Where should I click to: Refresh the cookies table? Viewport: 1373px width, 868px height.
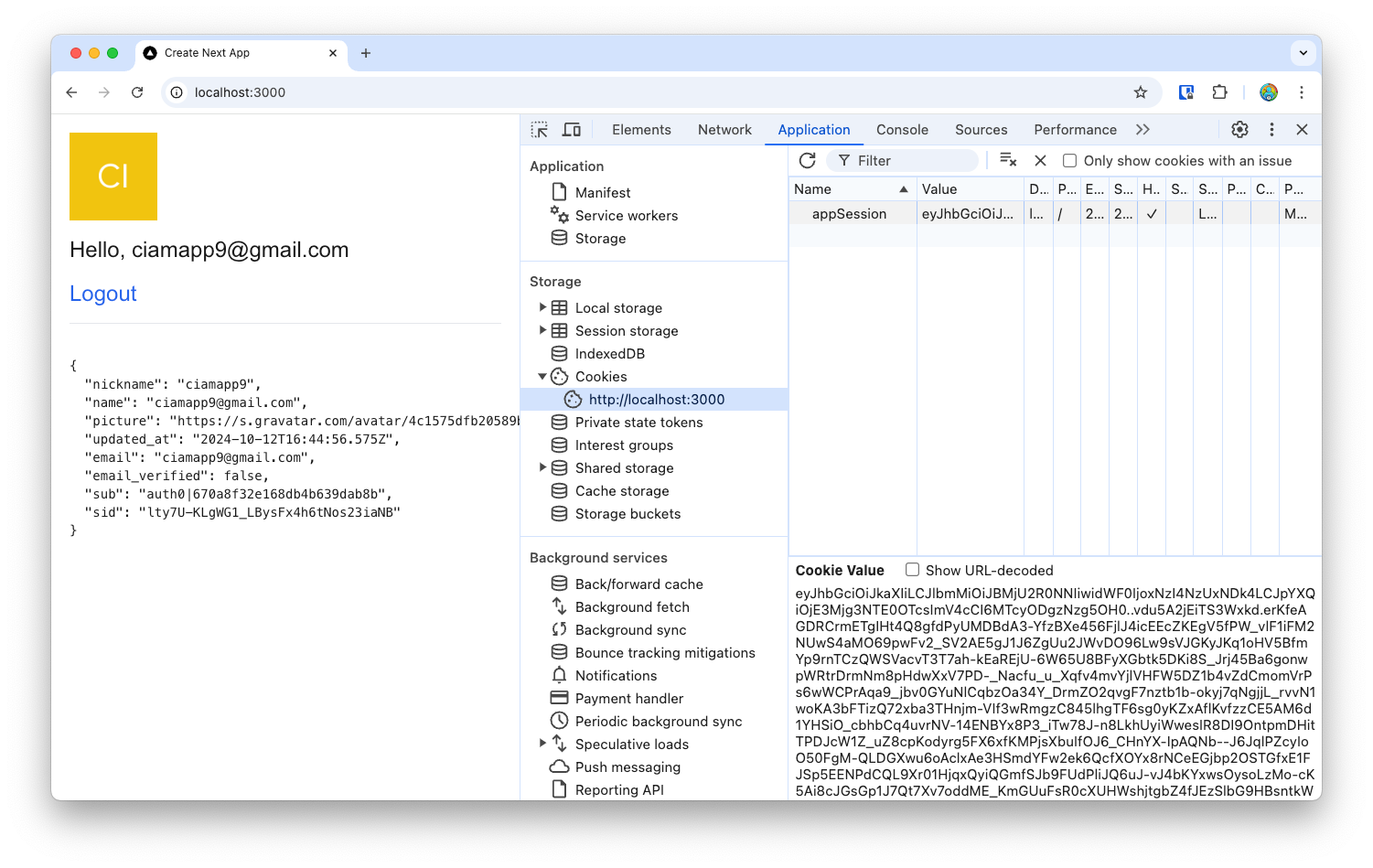click(807, 161)
